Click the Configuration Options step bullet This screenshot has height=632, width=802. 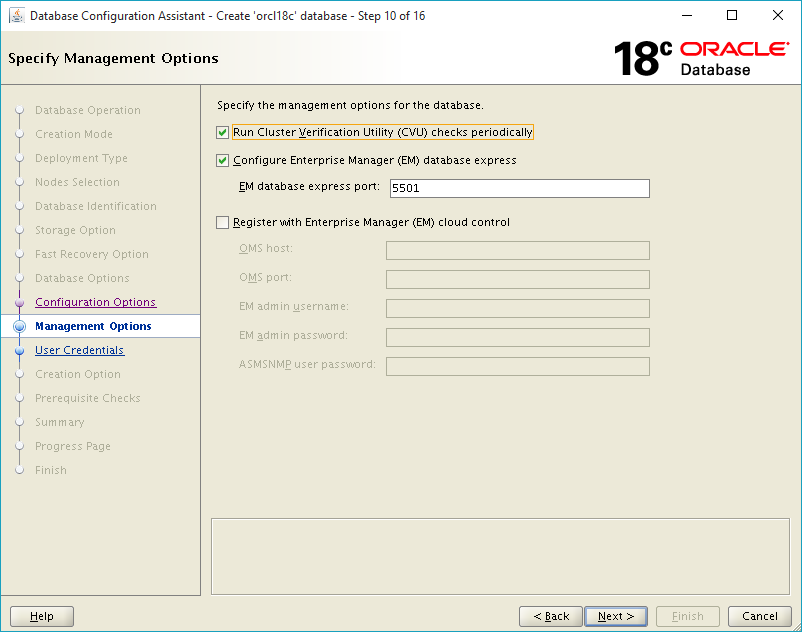19,303
